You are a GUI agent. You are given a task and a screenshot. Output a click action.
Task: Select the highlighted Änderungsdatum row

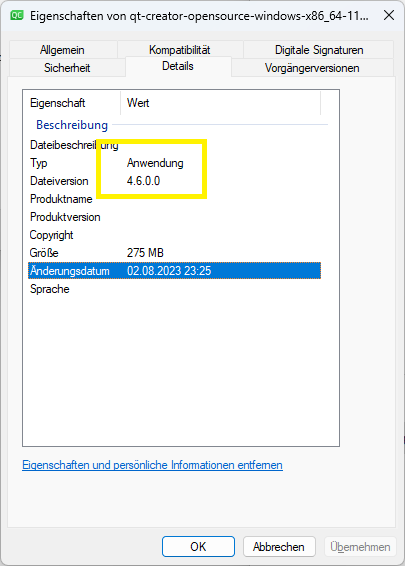[174, 271]
